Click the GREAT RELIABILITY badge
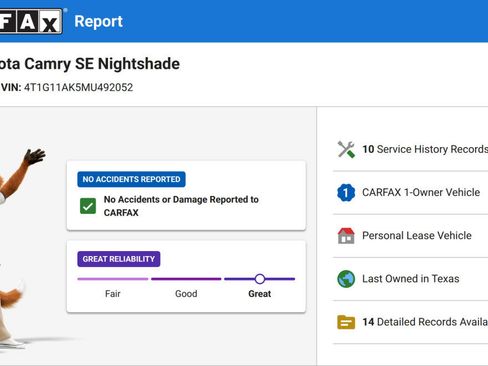The width and height of the screenshot is (488, 366). click(x=119, y=259)
